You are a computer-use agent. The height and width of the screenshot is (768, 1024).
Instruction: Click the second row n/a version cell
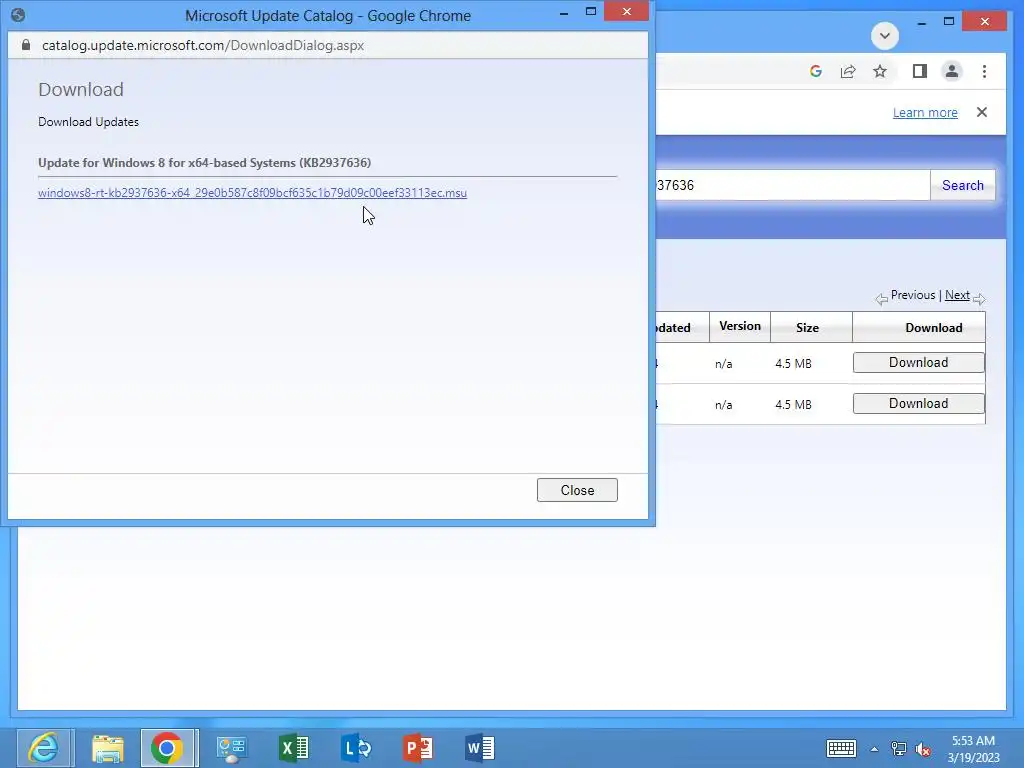(x=723, y=405)
